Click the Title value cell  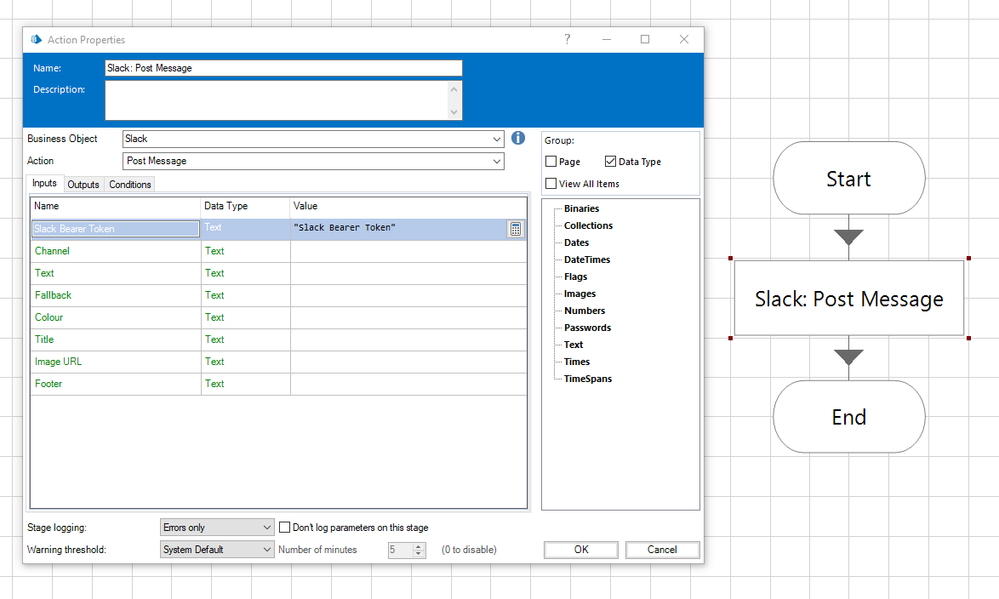[x=408, y=340]
